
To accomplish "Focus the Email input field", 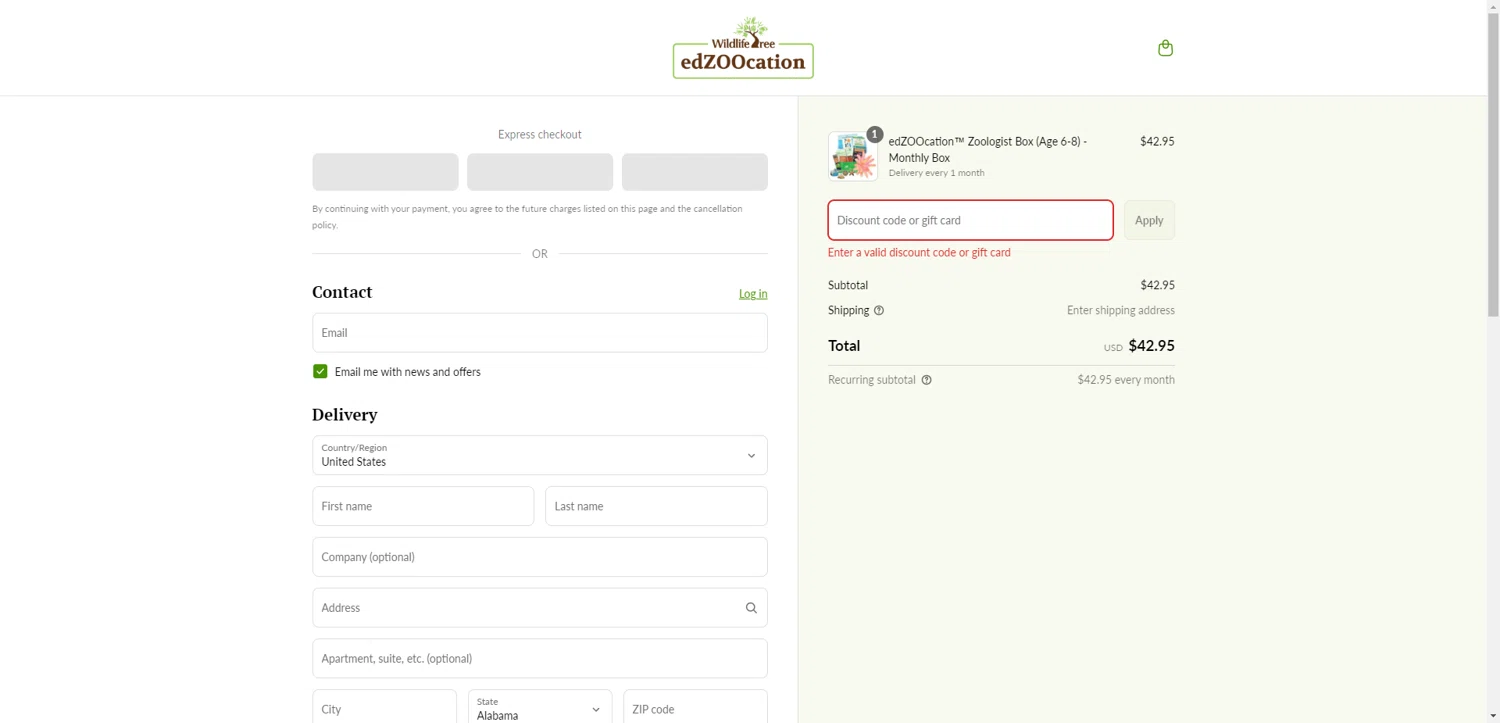I will coord(540,333).
